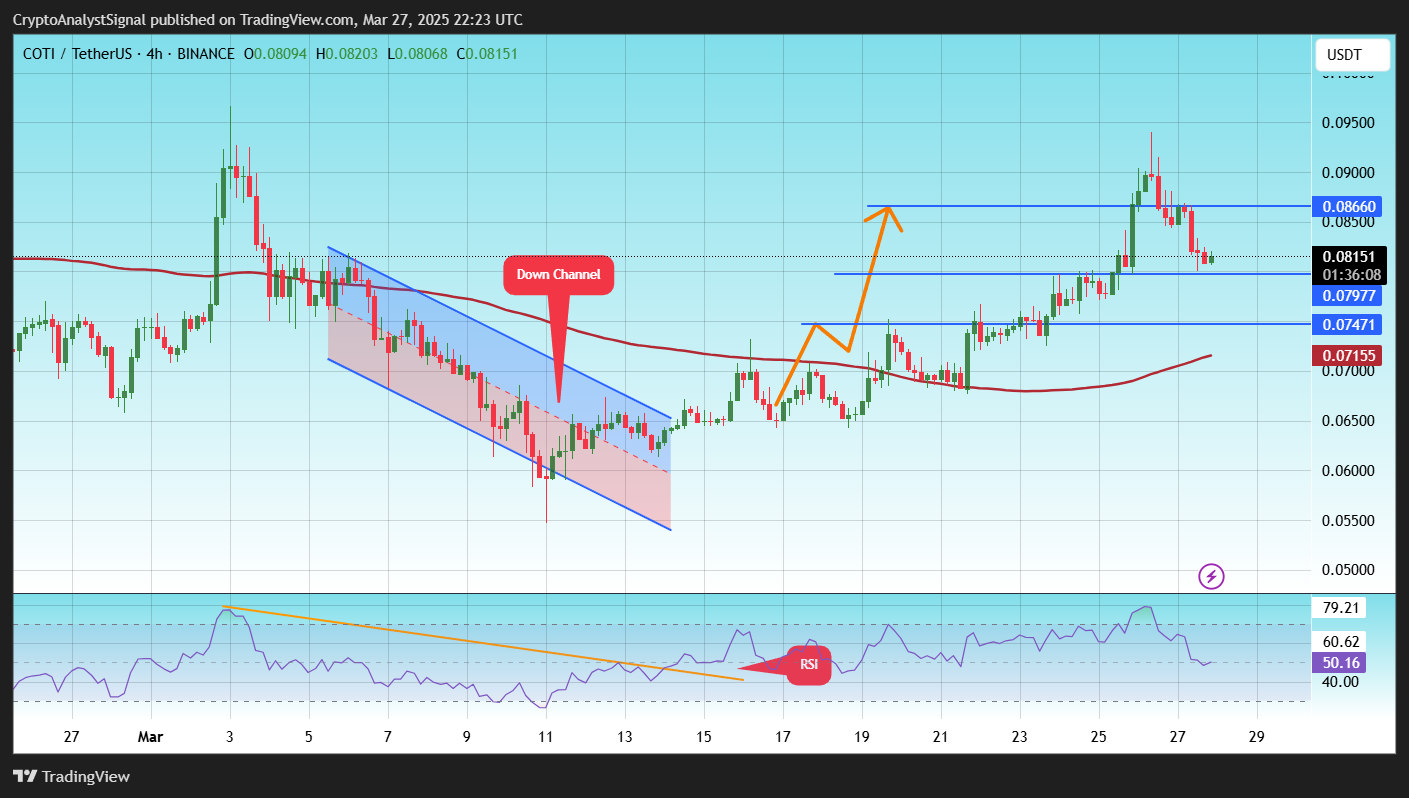1409x798 pixels.
Task: Open the USDT currency selector
Action: (1353, 54)
